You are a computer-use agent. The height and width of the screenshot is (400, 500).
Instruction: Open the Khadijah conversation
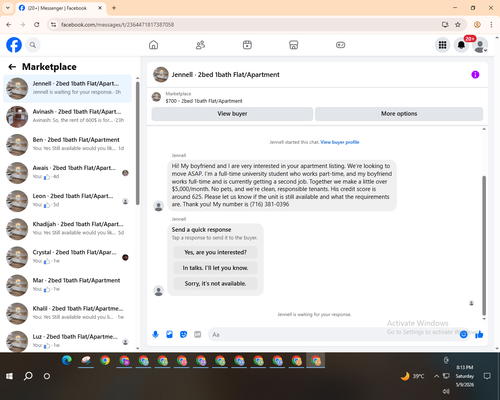pyautogui.click(x=67, y=229)
